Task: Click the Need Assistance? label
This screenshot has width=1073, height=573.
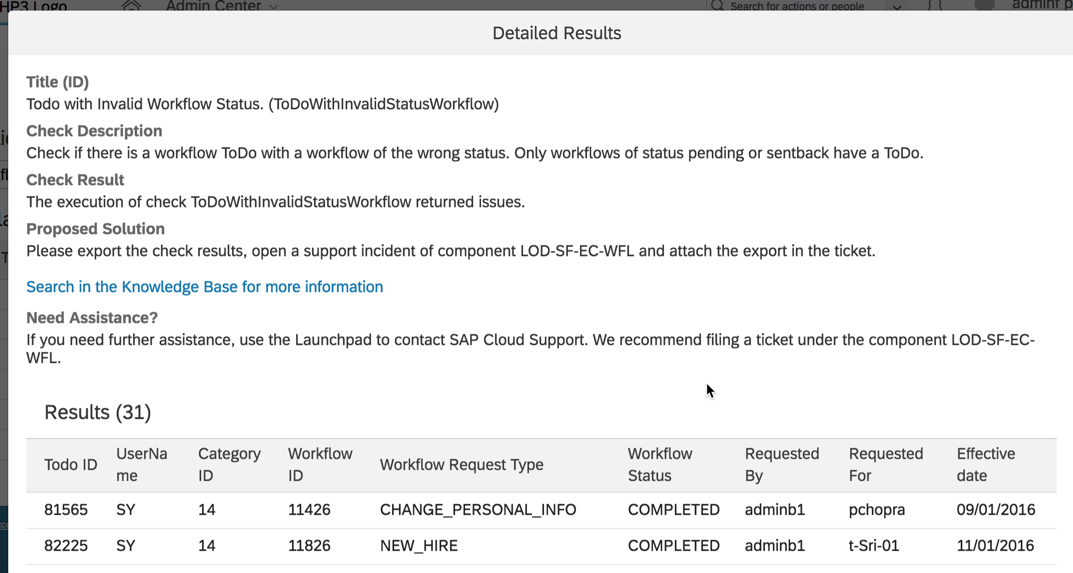Action: tap(92, 318)
